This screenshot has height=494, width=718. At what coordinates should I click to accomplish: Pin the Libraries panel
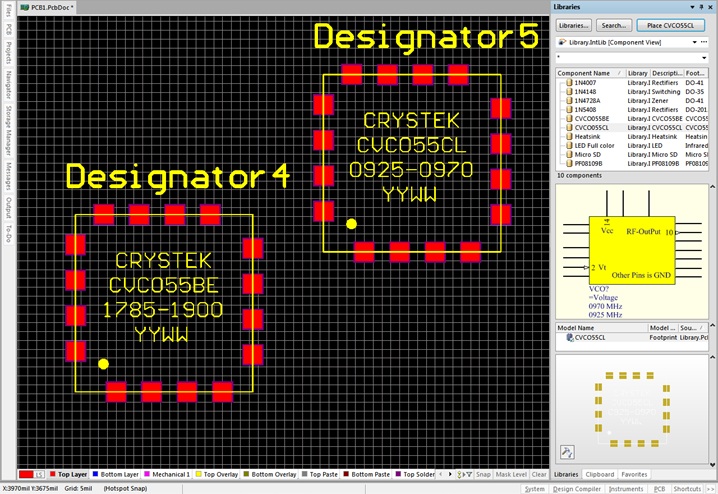(x=701, y=7)
